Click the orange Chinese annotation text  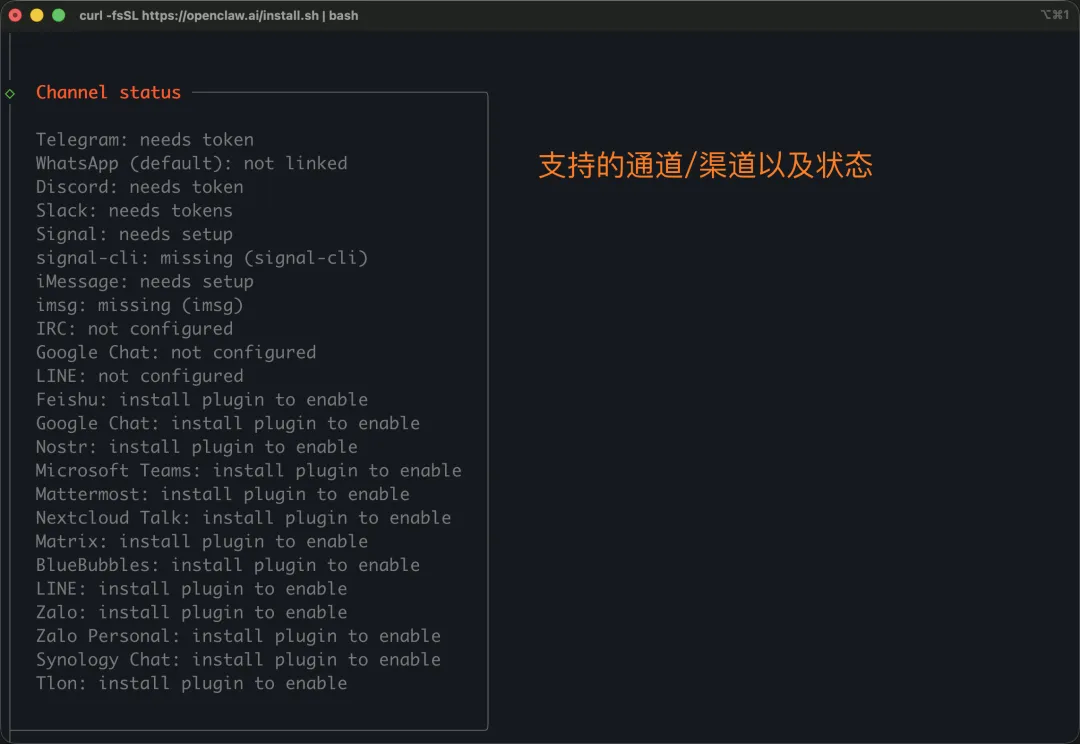click(705, 165)
